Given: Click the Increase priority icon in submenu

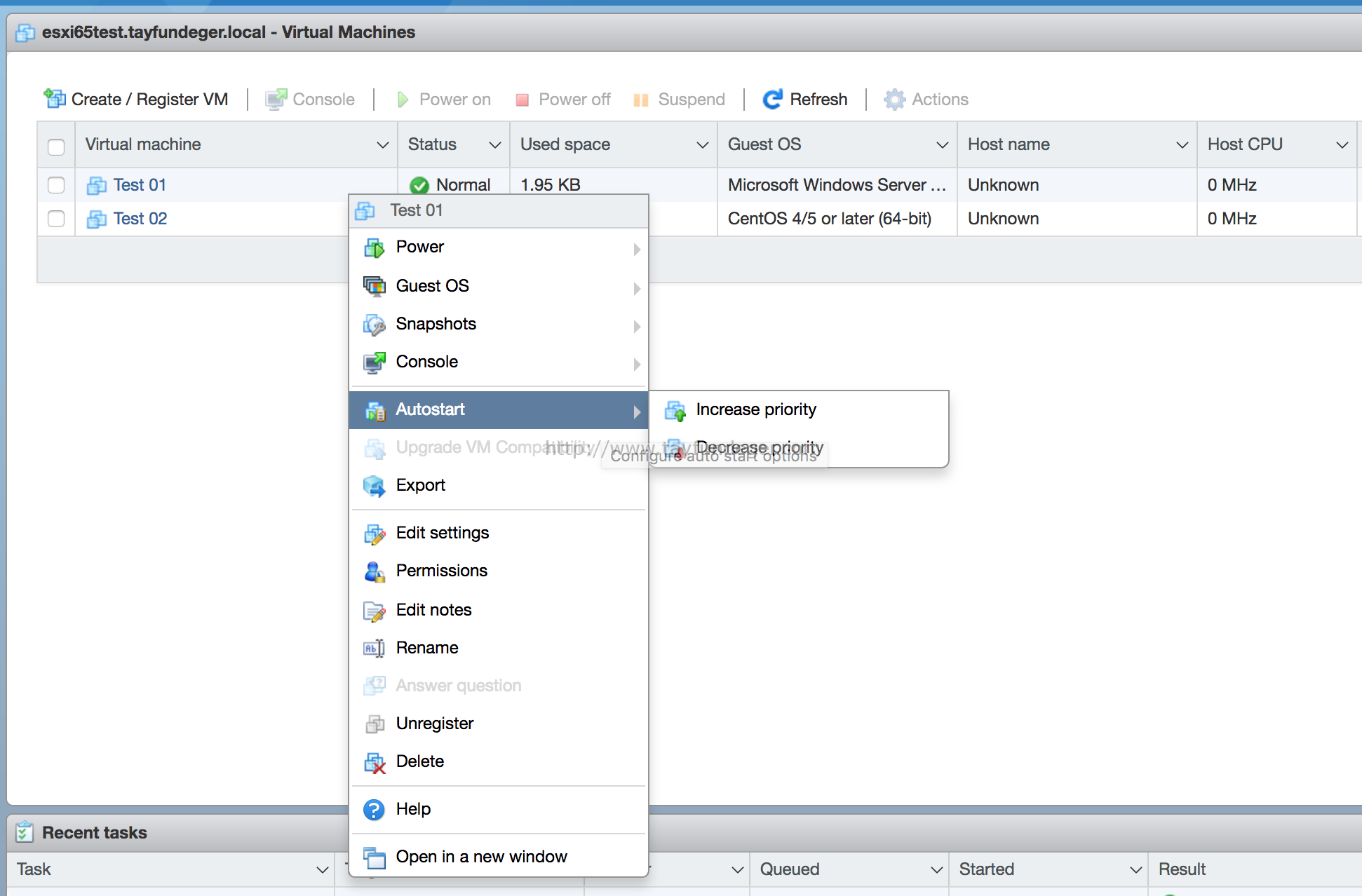Looking at the screenshot, I should click(x=675, y=411).
